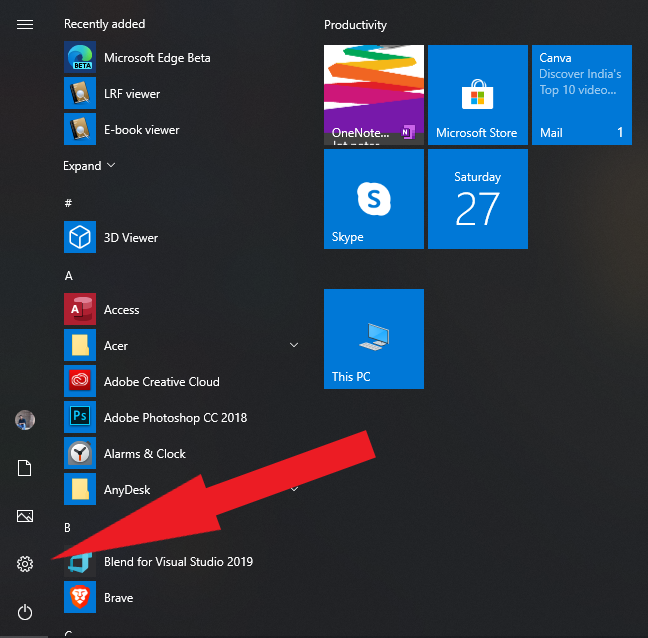
Task: Select the AnyDesk label
Action: (127, 490)
